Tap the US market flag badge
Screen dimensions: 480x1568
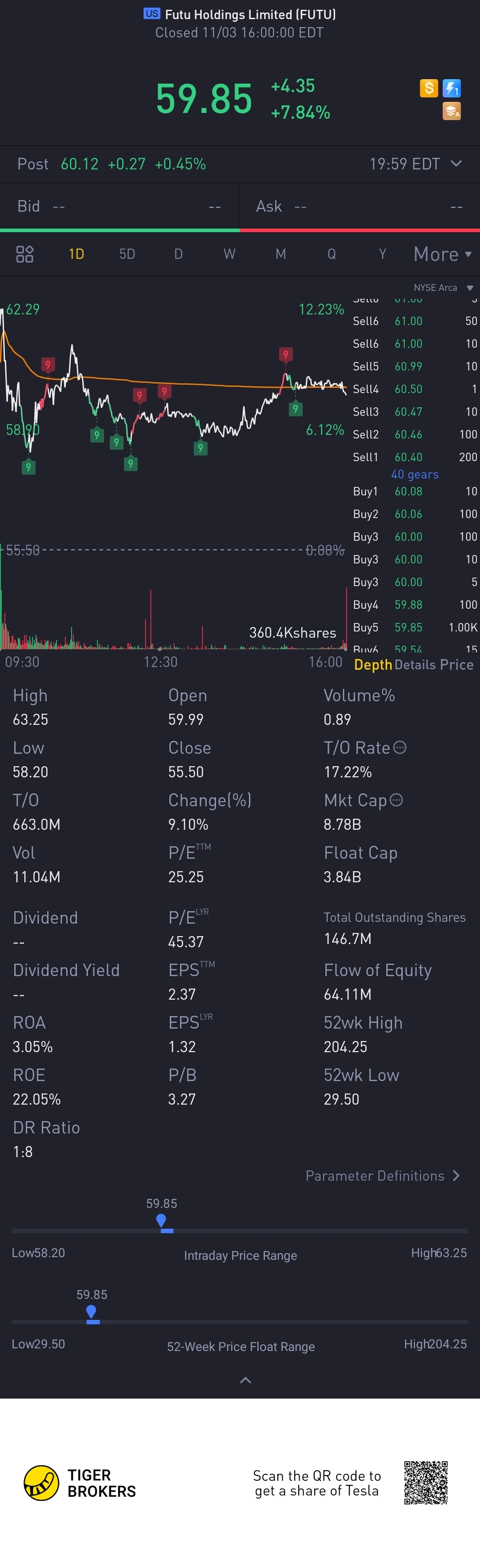pyautogui.click(x=152, y=13)
